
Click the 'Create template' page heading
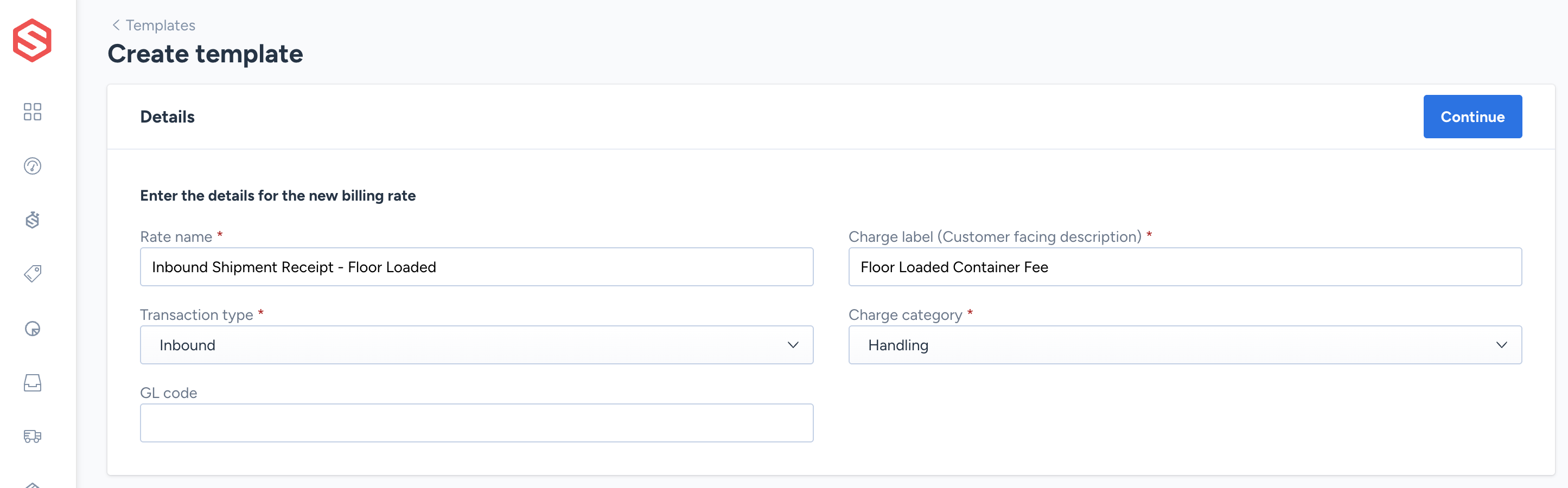[205, 54]
